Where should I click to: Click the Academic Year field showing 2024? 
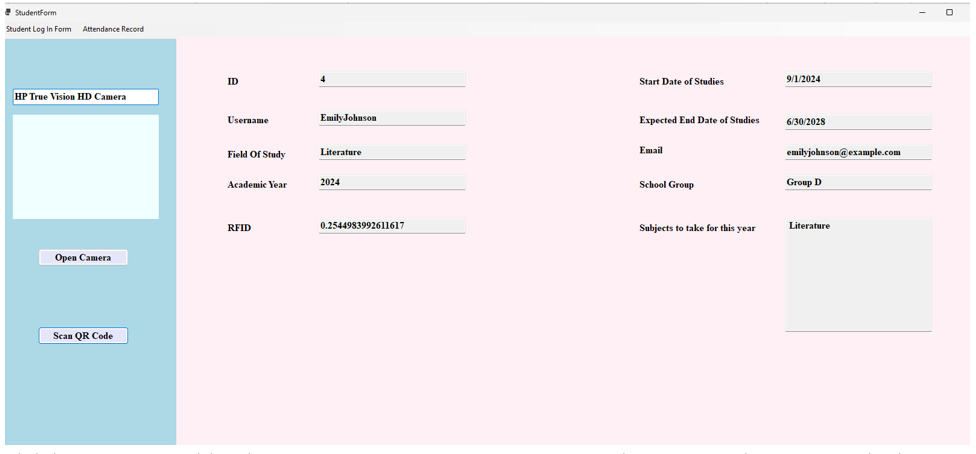(391, 183)
